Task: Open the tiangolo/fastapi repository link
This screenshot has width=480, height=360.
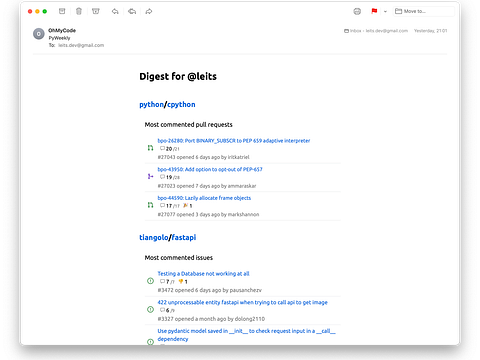Action: click(168, 237)
